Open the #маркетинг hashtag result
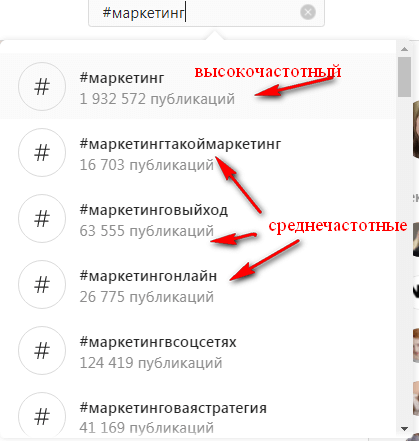Image resolution: width=419 pixels, height=441 pixels. [x=198, y=86]
